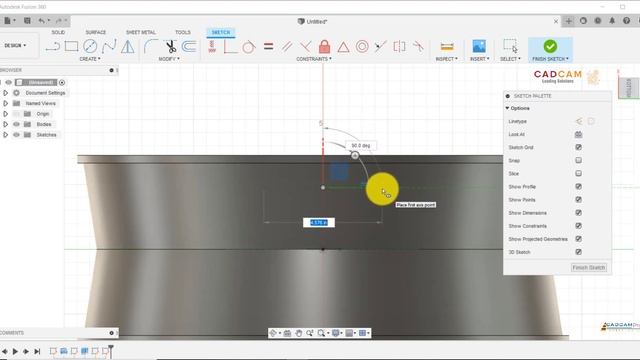640x360 pixels.
Task: Click the timeline Play button
Action: (x=15, y=351)
